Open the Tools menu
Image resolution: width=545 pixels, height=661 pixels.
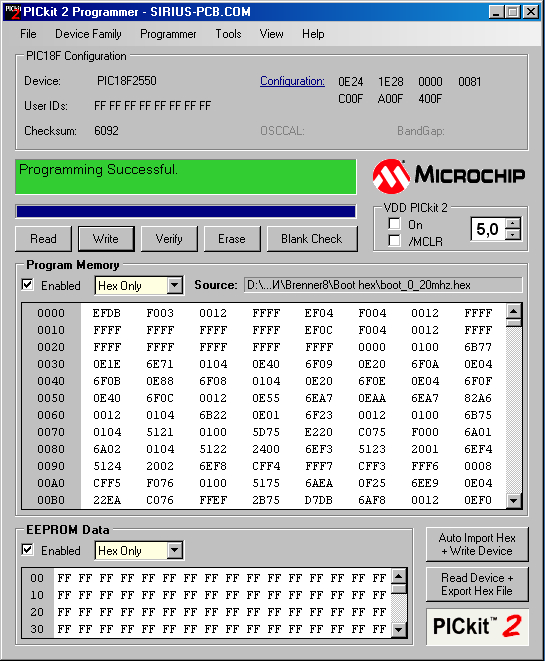[228, 34]
